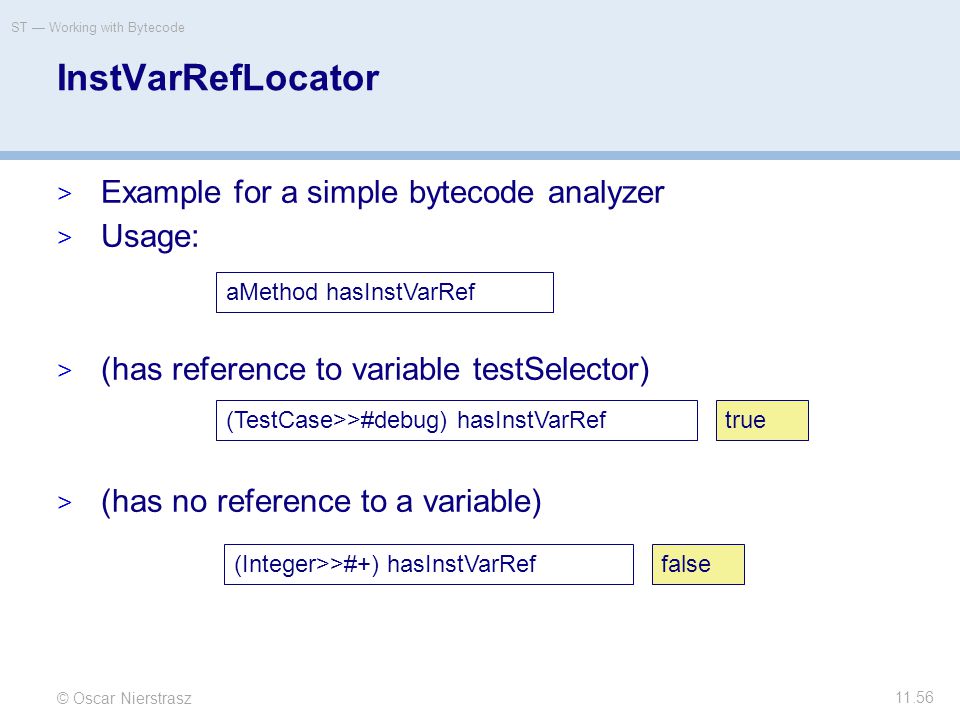Click the blue divider bar under the title
Image resolution: width=960 pixels, height=720 pixels.
(480, 156)
